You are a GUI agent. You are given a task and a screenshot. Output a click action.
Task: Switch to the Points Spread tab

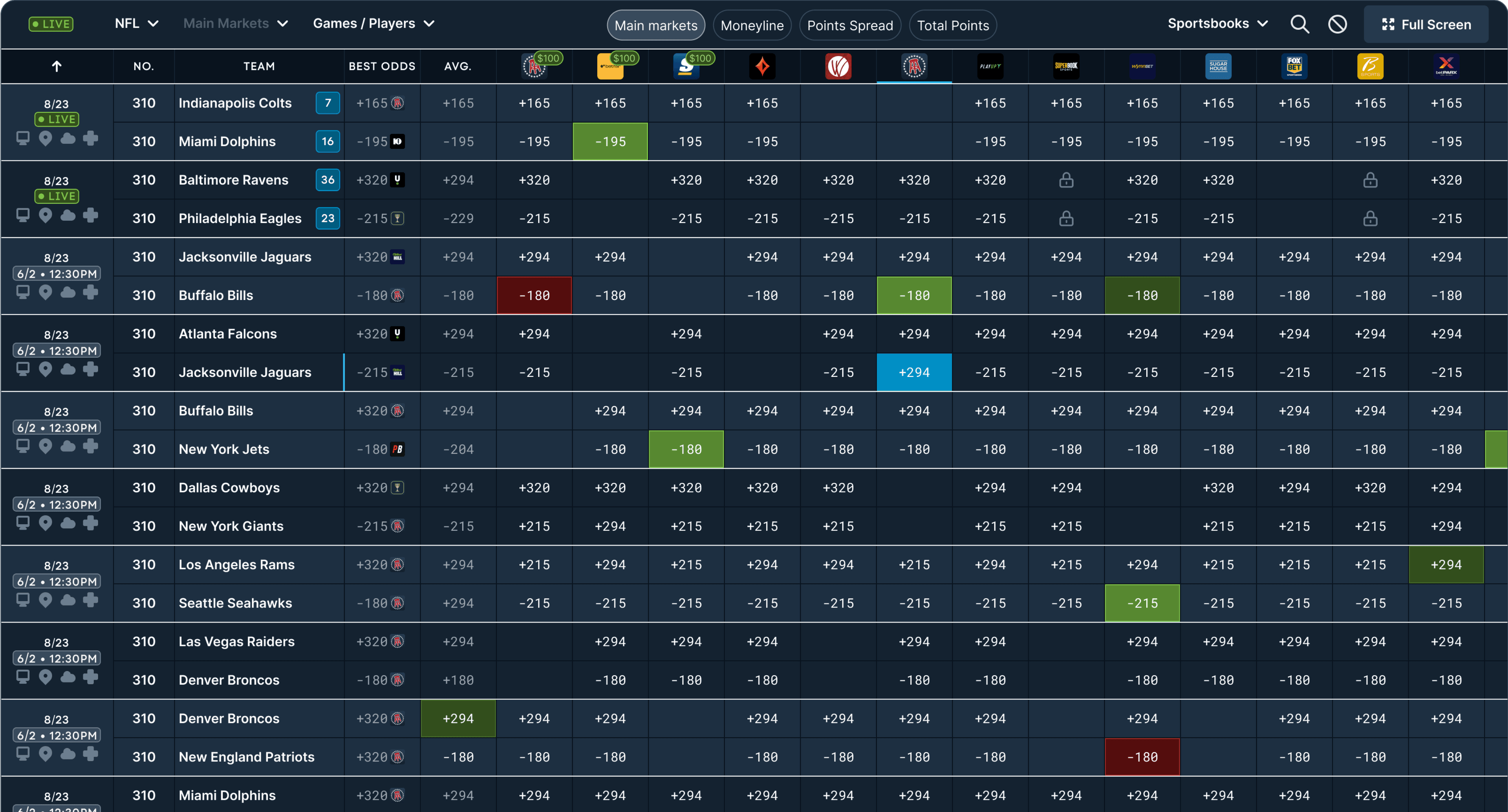pyautogui.click(x=850, y=25)
